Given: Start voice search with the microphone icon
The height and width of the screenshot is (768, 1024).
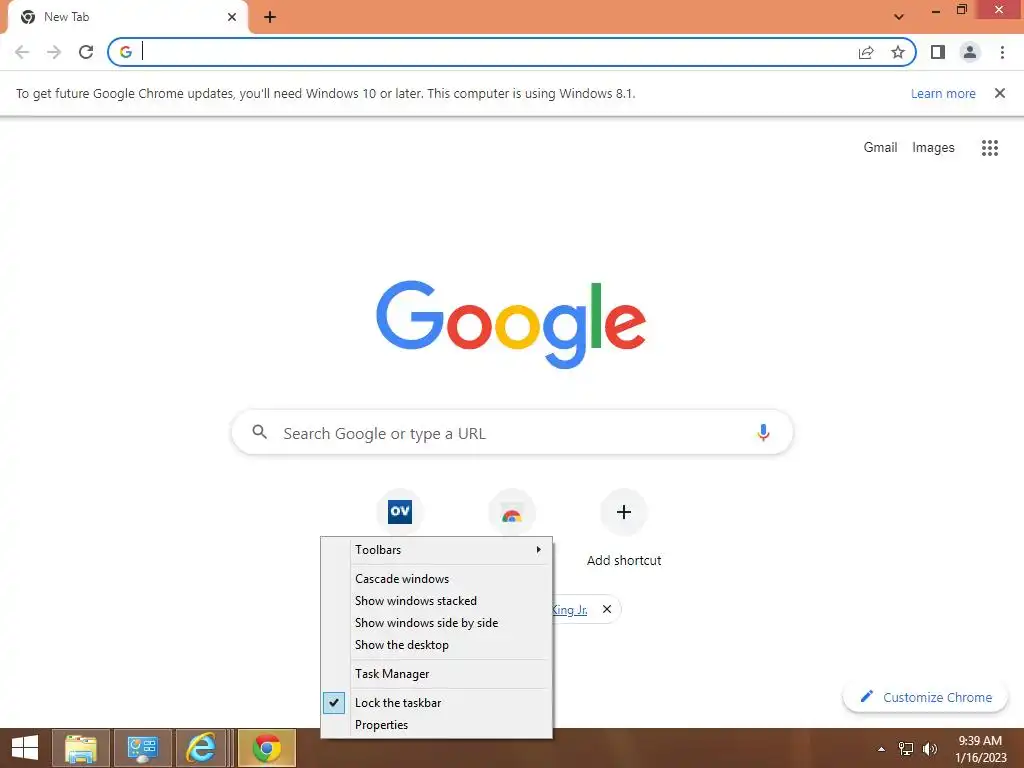Looking at the screenshot, I should pos(763,432).
